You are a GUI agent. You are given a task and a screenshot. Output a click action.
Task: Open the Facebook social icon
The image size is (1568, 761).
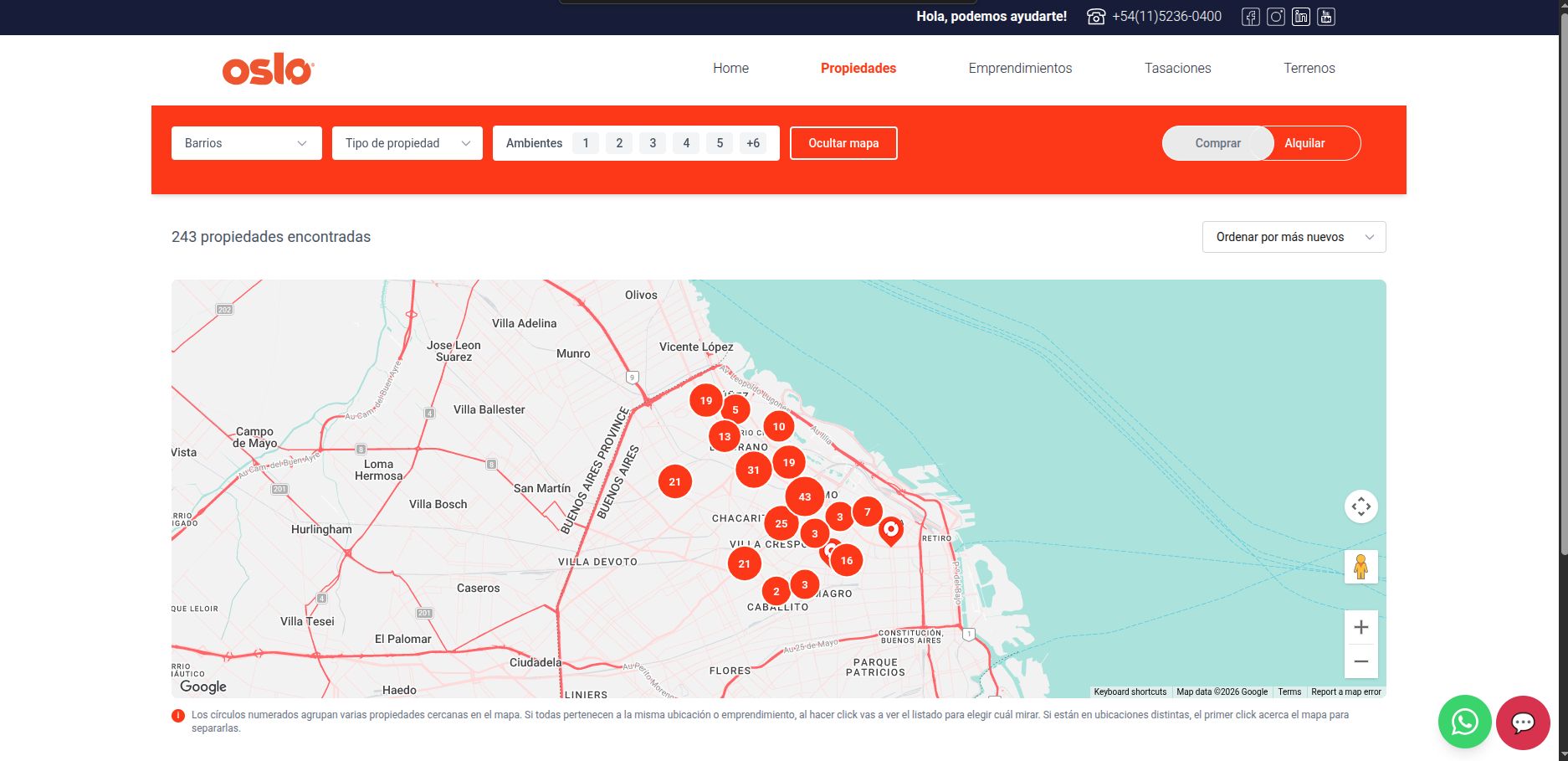tap(1251, 17)
